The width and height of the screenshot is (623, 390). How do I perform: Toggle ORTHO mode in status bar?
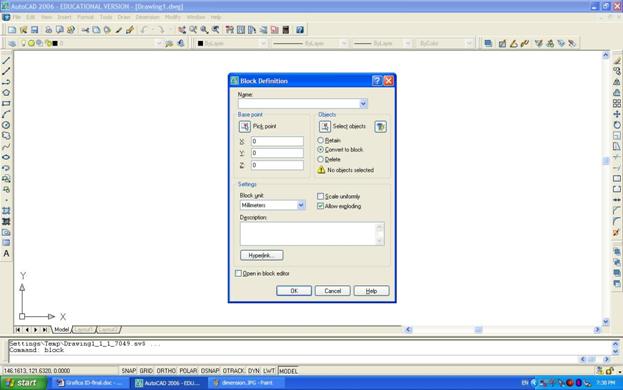(x=166, y=371)
